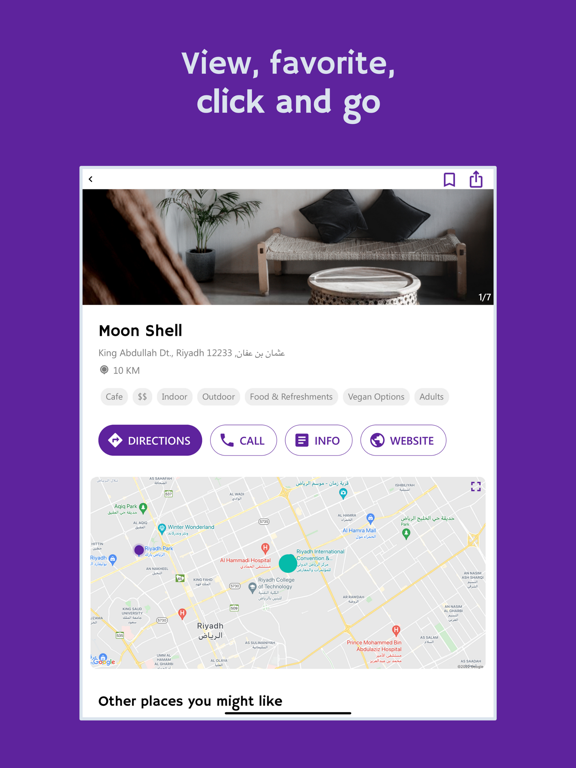The width and height of the screenshot is (576, 768).
Task: Tap the Vegan Options tag
Action: tap(376, 397)
